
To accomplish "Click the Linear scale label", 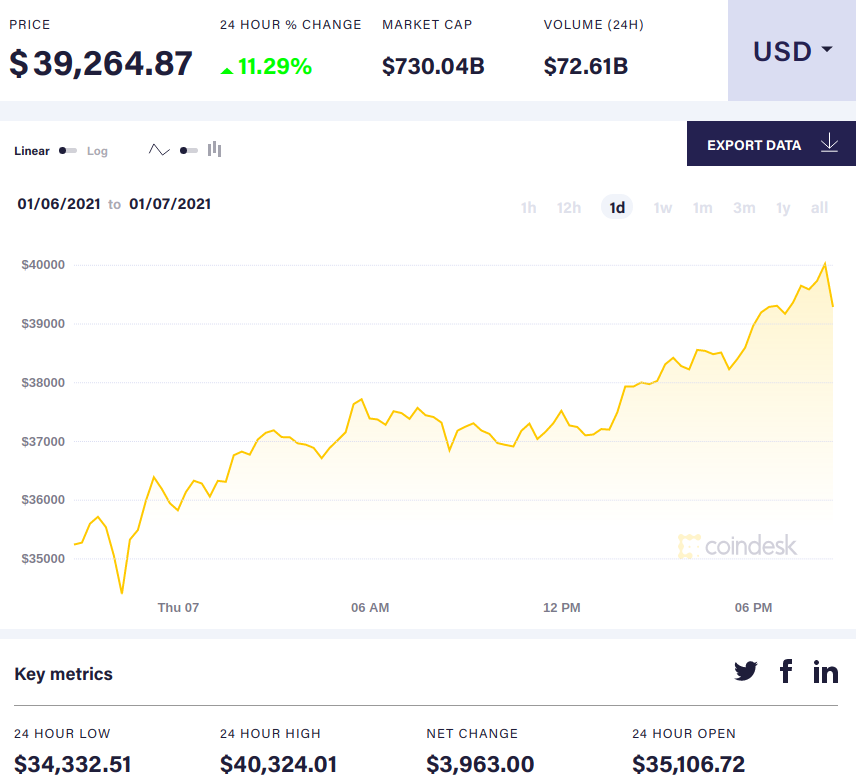I will pyautogui.click(x=32, y=151).
